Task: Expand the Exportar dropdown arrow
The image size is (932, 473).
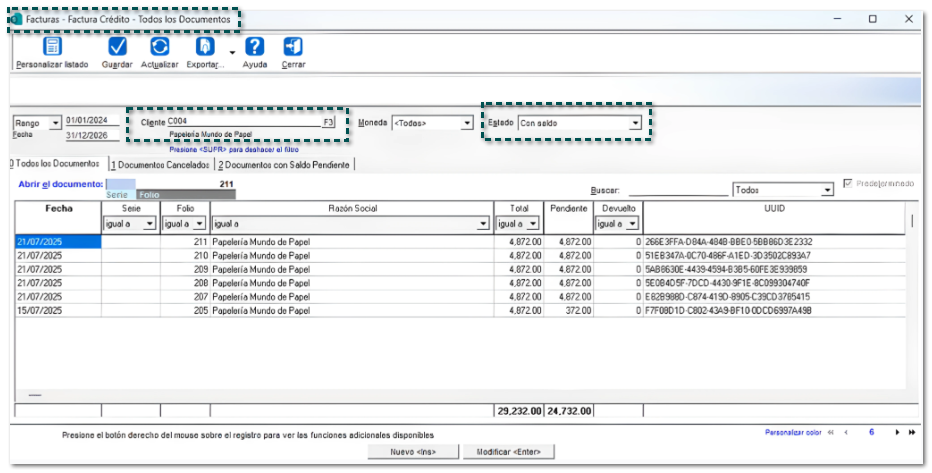Action: pos(232,53)
